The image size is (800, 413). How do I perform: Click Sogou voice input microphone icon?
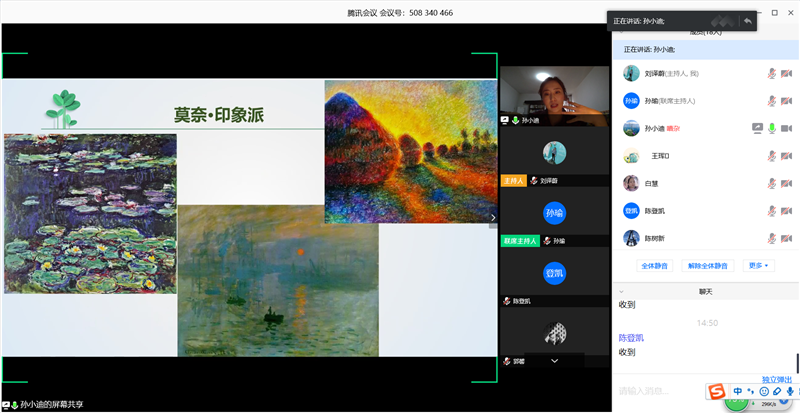[x=790, y=392]
